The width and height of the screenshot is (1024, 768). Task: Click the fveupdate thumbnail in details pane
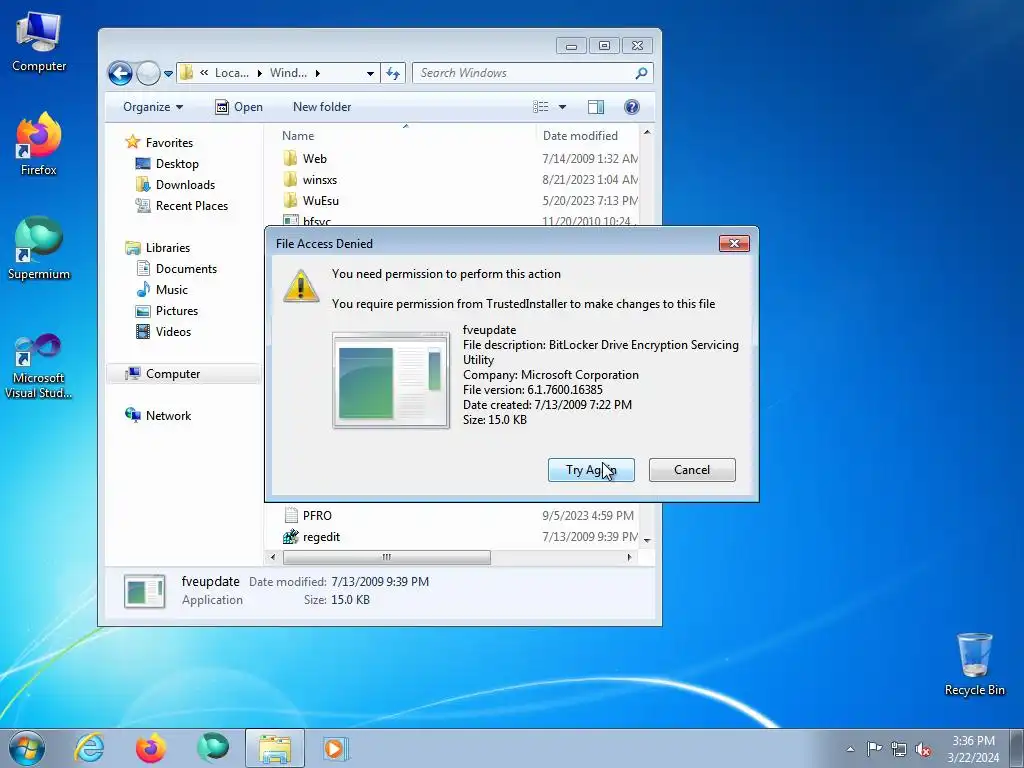tap(144, 591)
